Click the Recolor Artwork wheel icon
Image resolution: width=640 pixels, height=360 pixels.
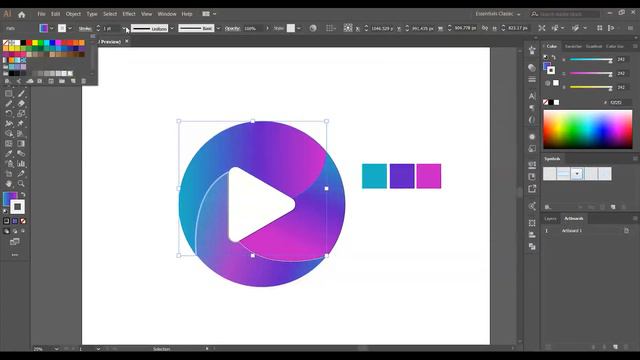click(x=313, y=28)
